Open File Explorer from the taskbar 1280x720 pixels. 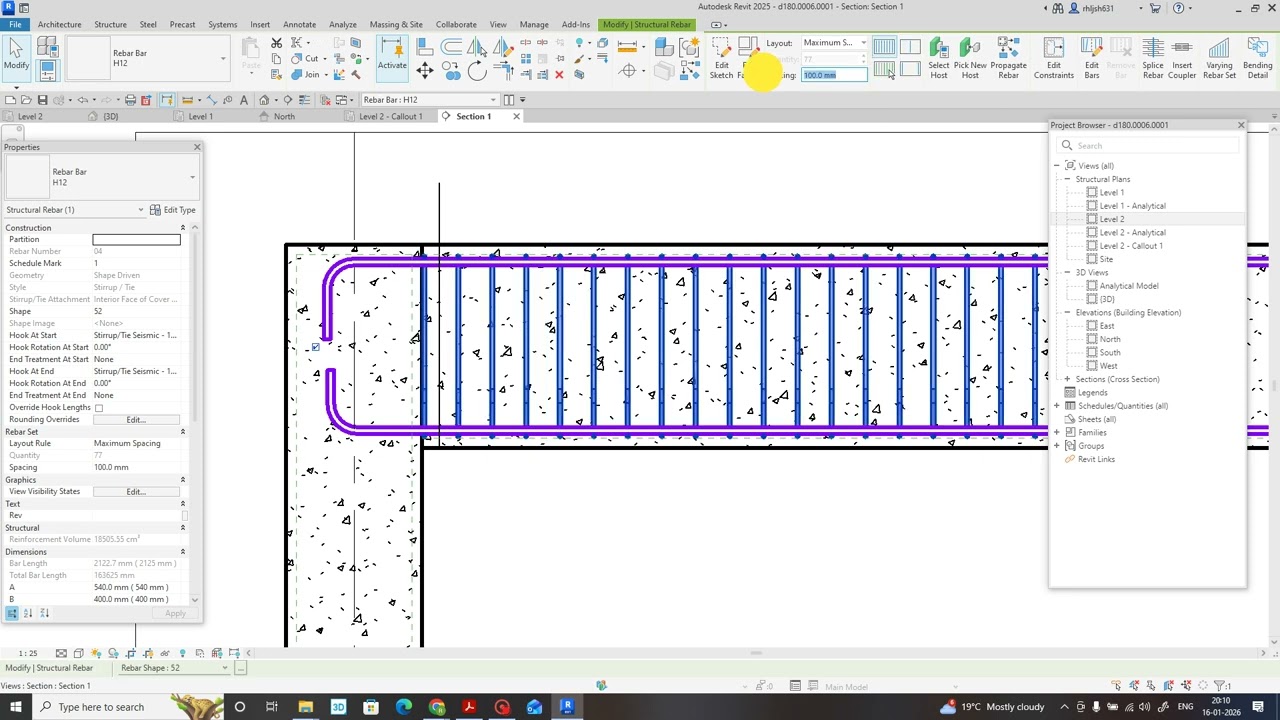point(305,707)
